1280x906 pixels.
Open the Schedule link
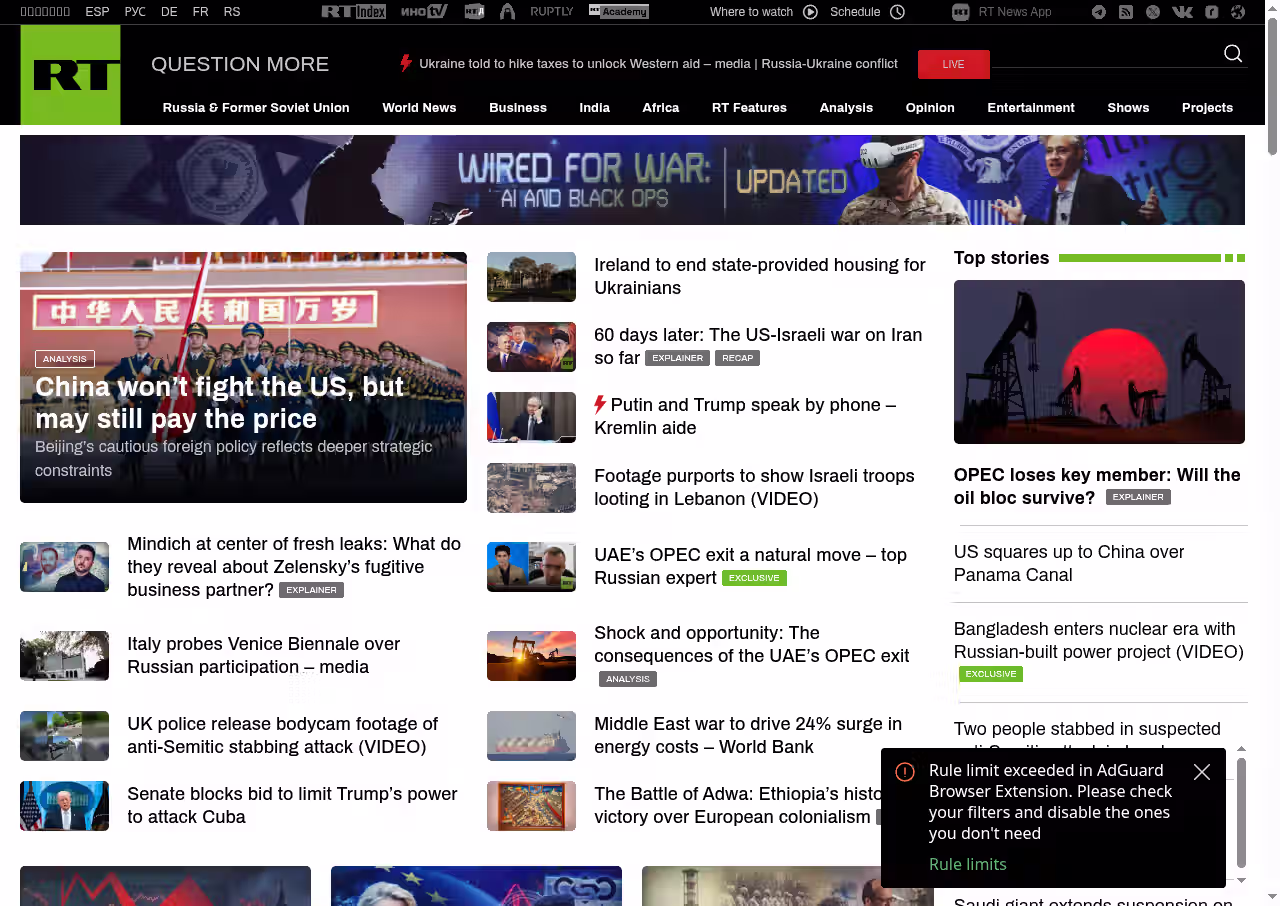pyautogui.click(x=866, y=12)
